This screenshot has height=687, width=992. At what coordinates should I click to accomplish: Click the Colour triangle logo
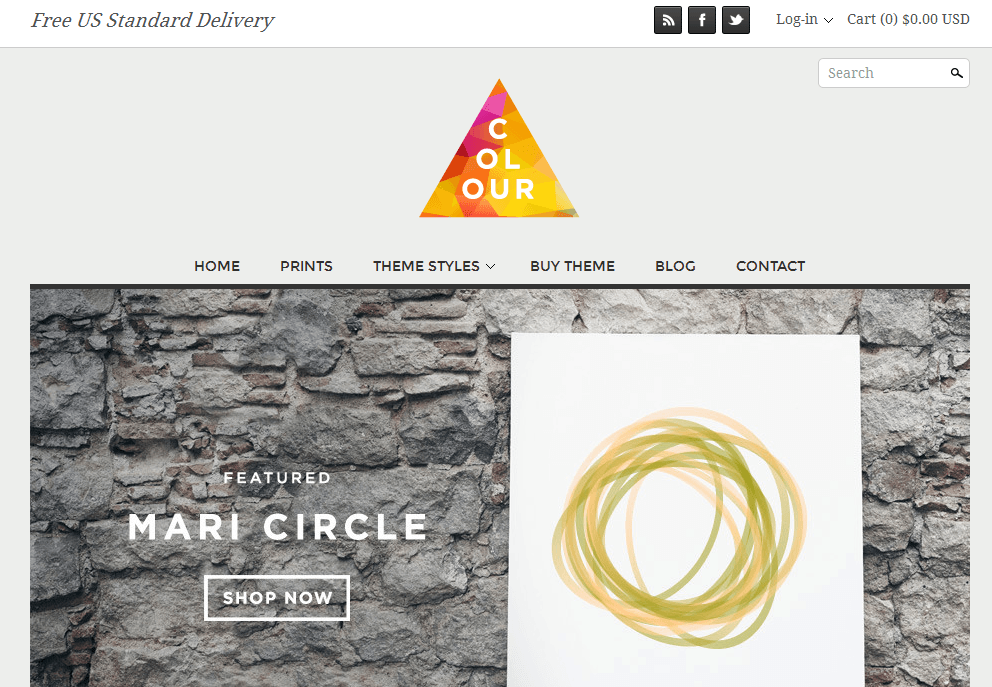pyautogui.click(x=499, y=149)
